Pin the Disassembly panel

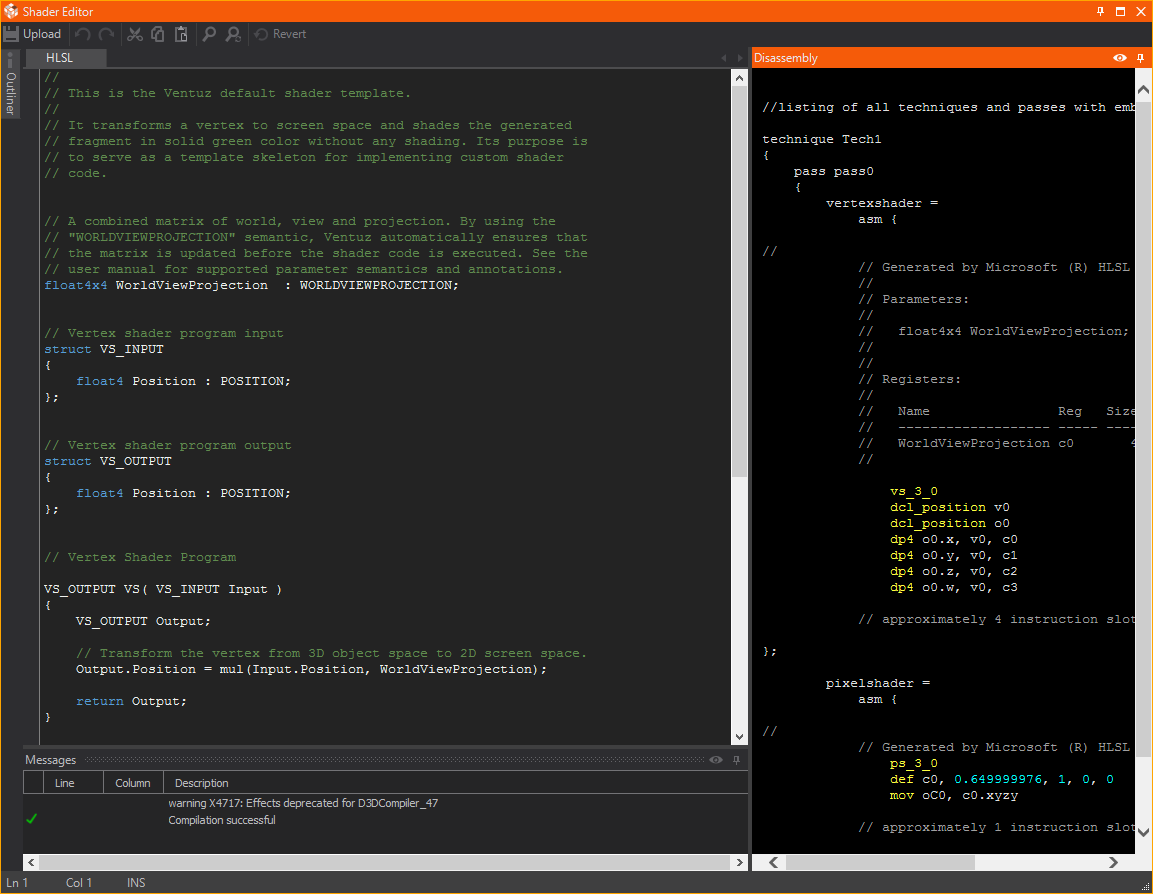click(1140, 58)
